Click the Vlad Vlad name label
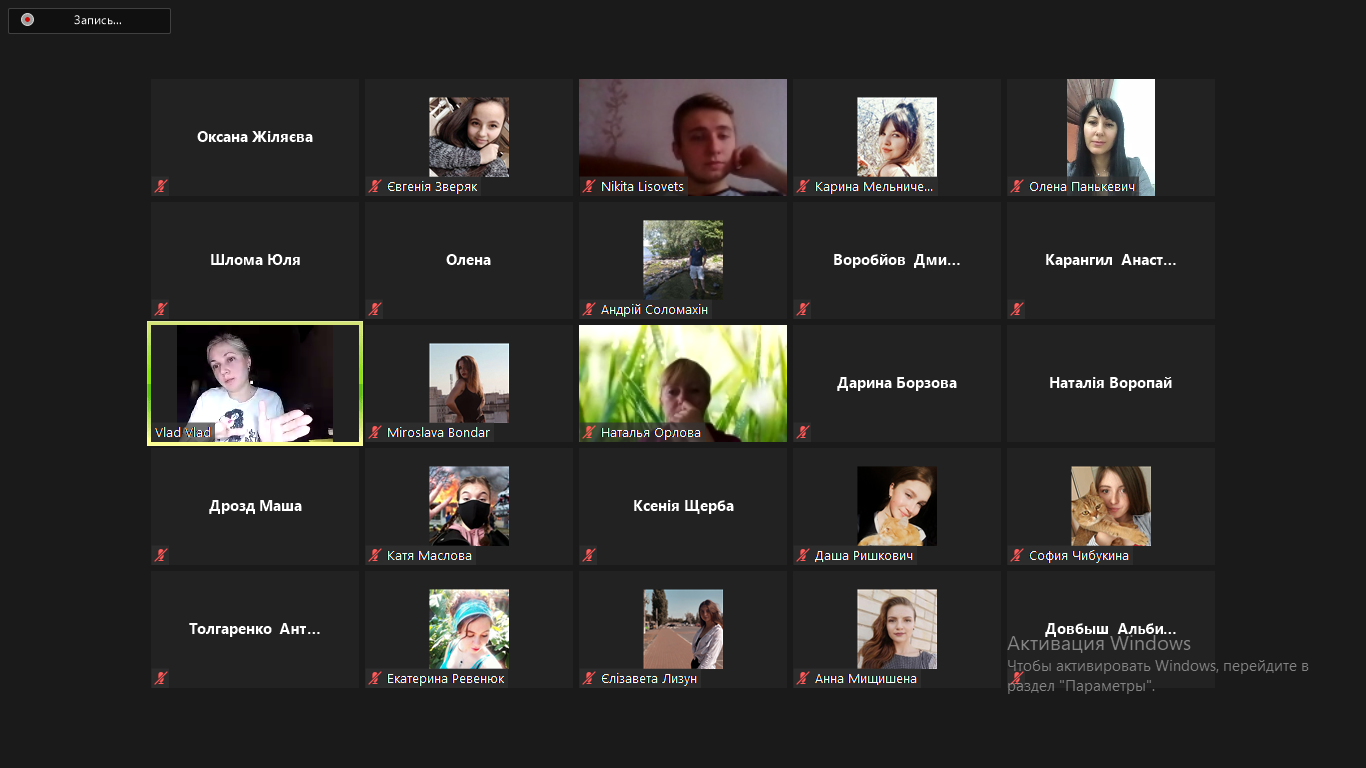 [x=182, y=433]
